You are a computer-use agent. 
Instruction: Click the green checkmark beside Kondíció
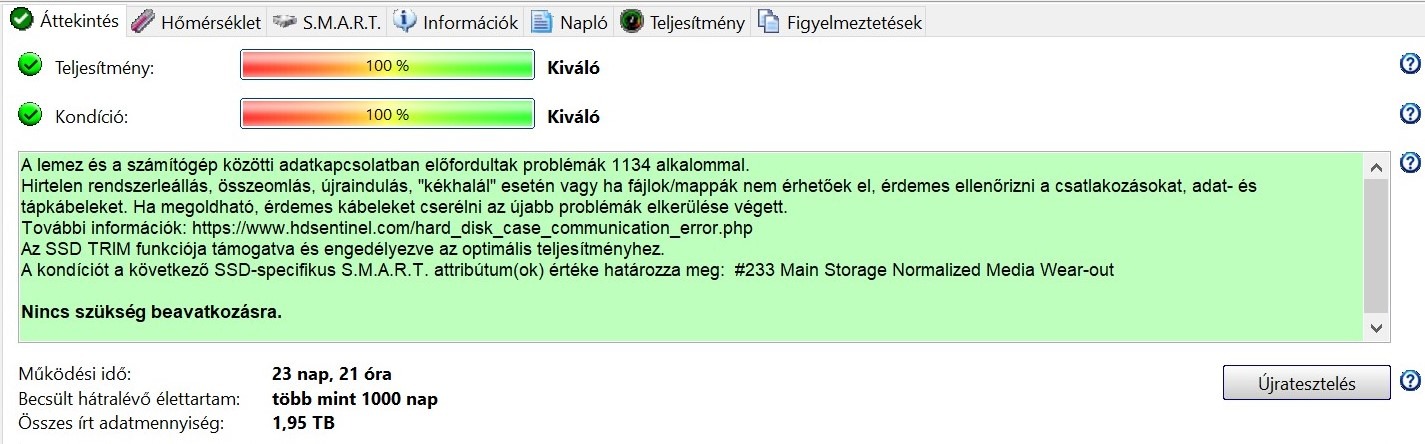[x=31, y=115]
